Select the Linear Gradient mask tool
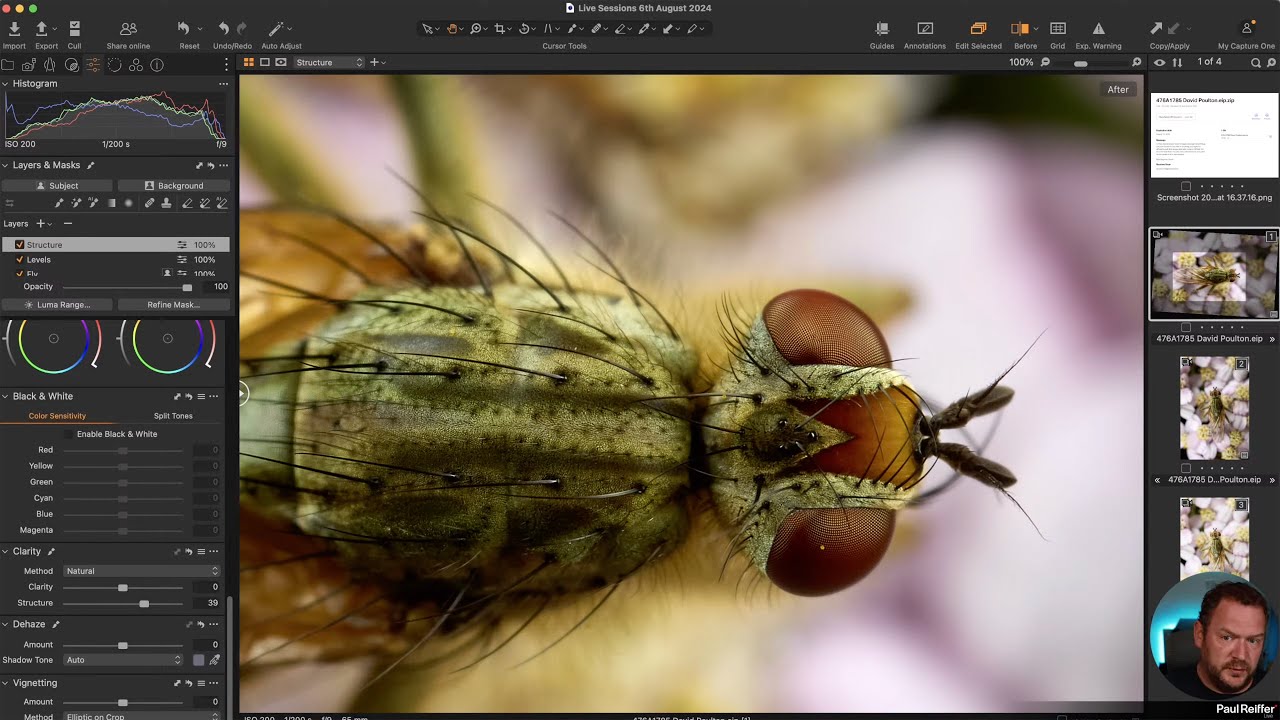The height and width of the screenshot is (720, 1280). pos(111,203)
